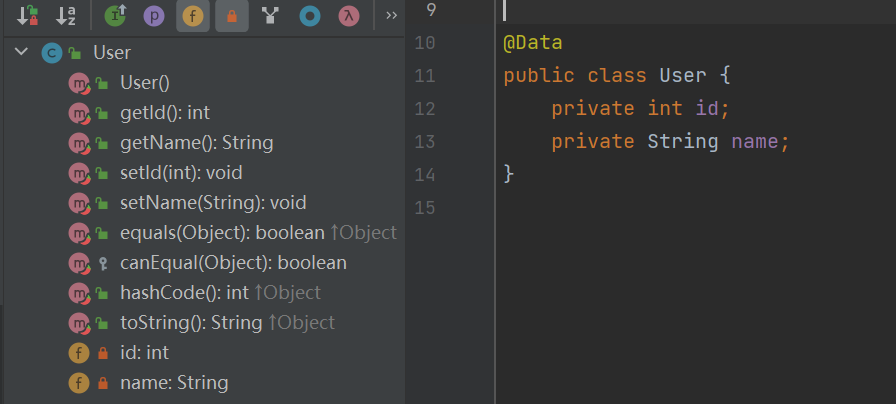The image size is (896, 404).
Task: Select the User() constructor in the structure tree
Action: (x=145, y=83)
